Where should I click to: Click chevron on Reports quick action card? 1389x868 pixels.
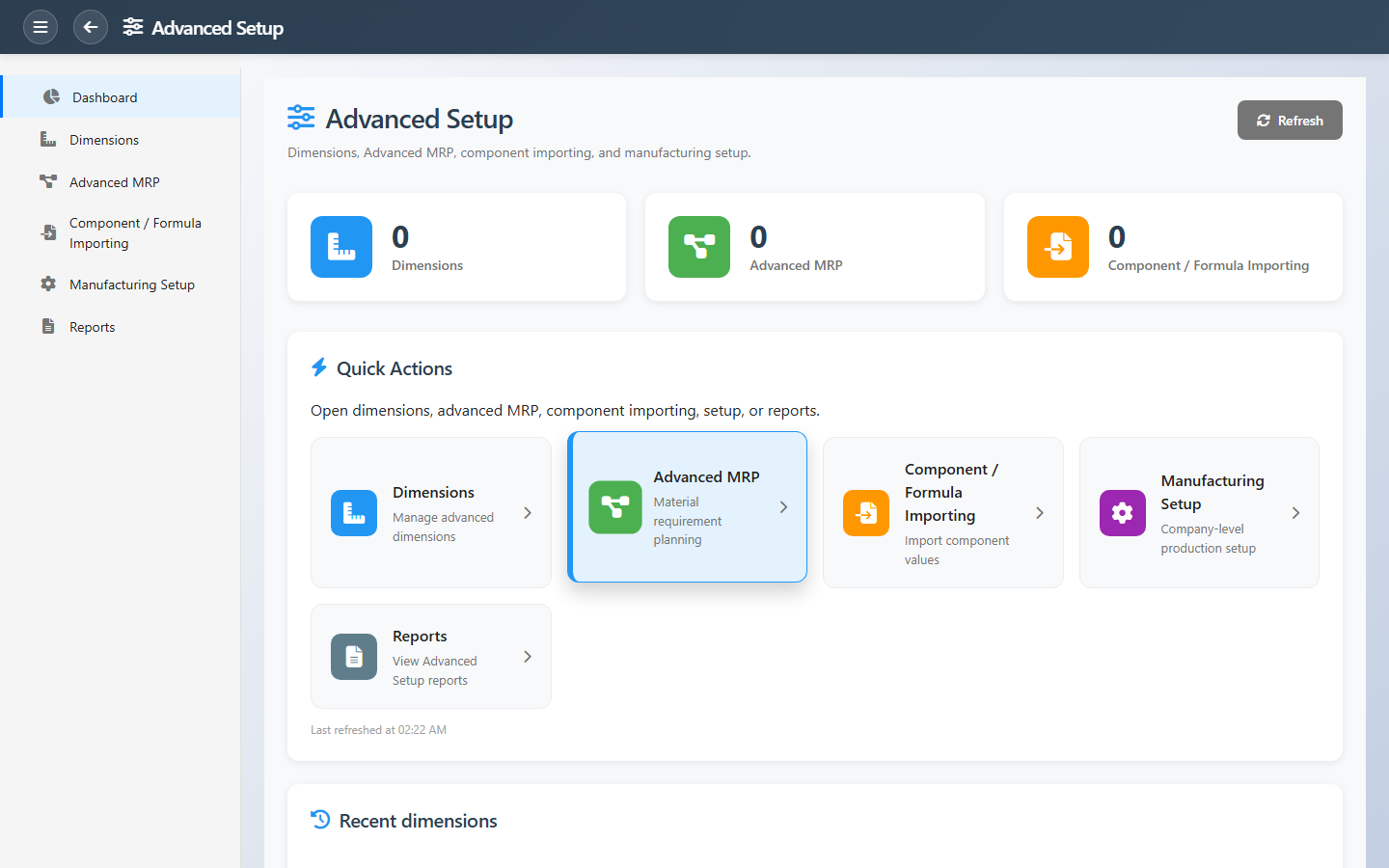[528, 657]
